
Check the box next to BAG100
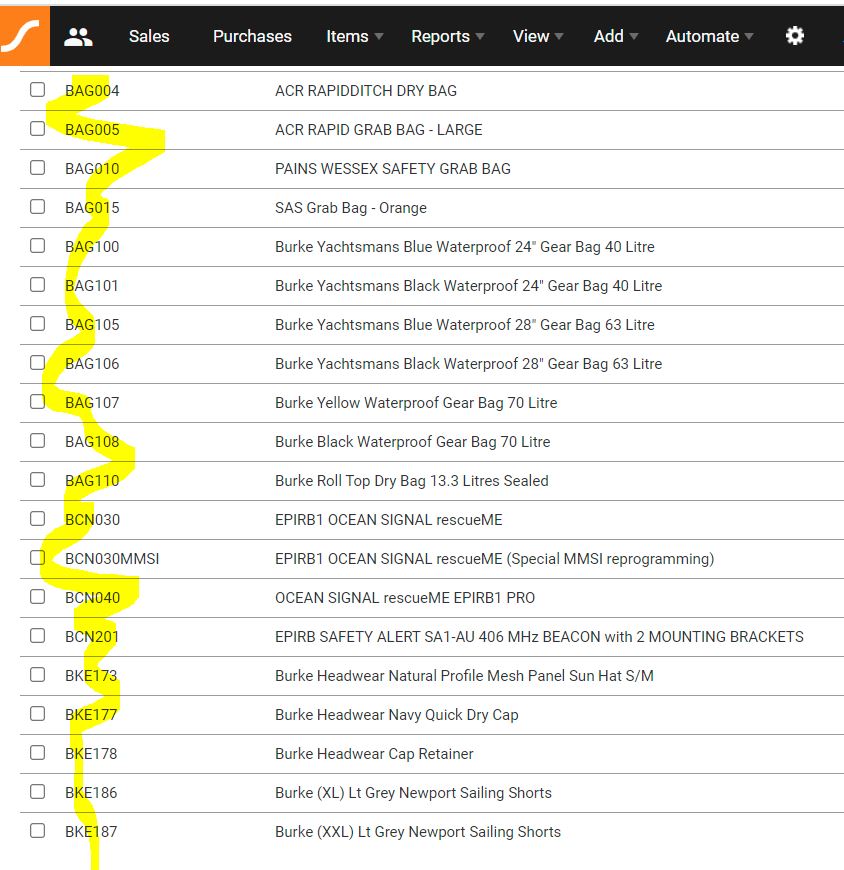tap(38, 245)
